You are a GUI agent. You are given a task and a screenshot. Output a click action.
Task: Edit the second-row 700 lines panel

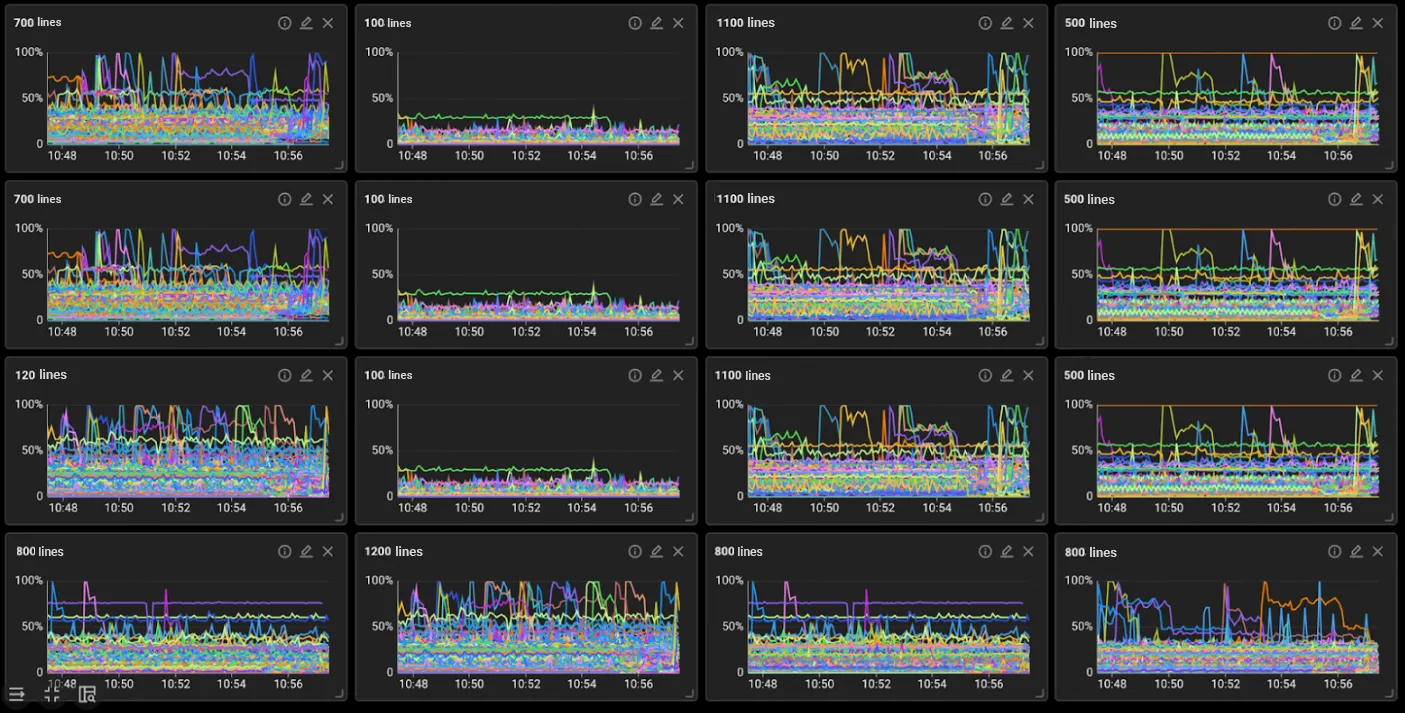point(306,199)
